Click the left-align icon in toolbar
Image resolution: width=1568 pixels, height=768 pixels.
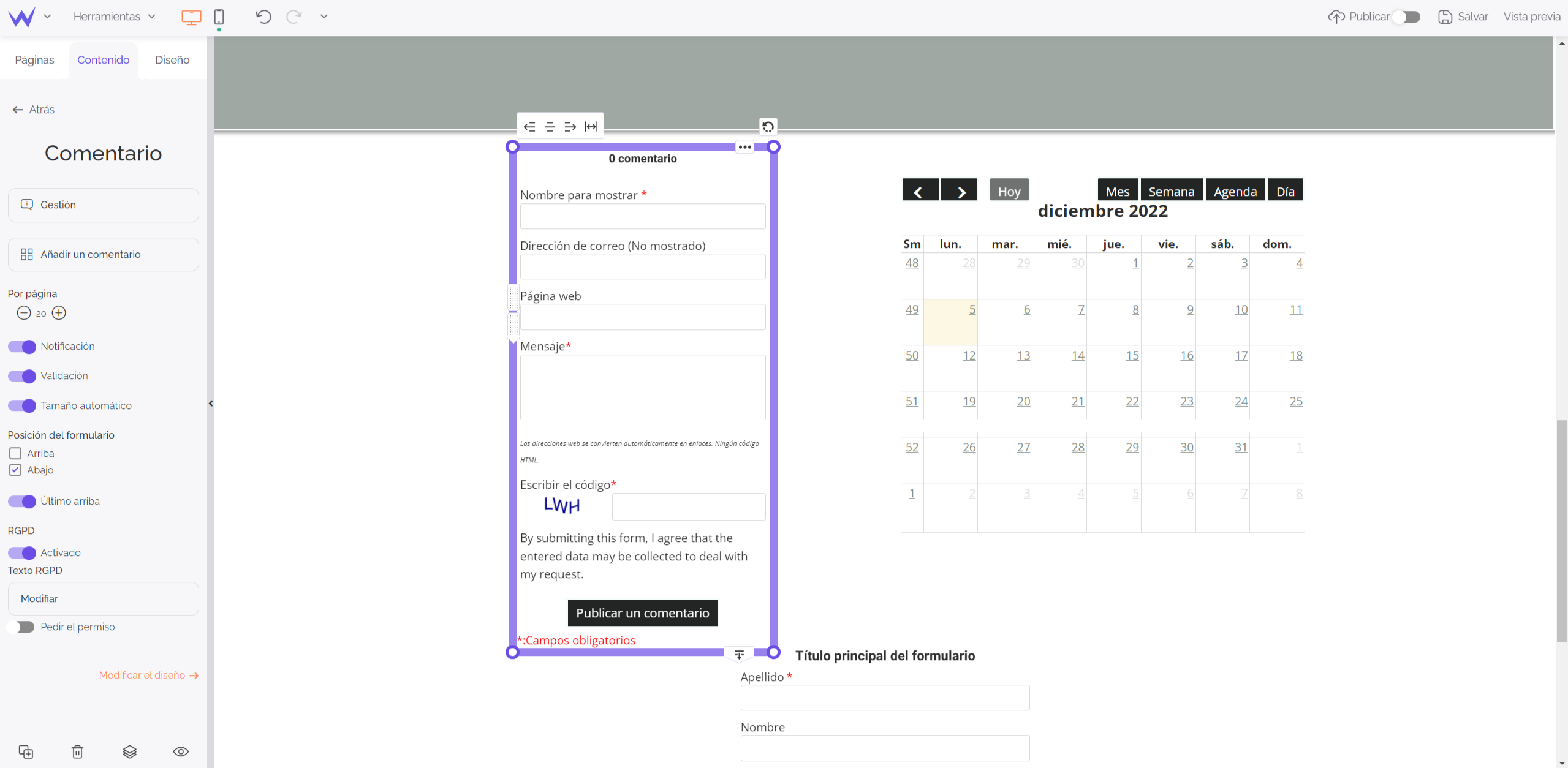tap(530, 125)
